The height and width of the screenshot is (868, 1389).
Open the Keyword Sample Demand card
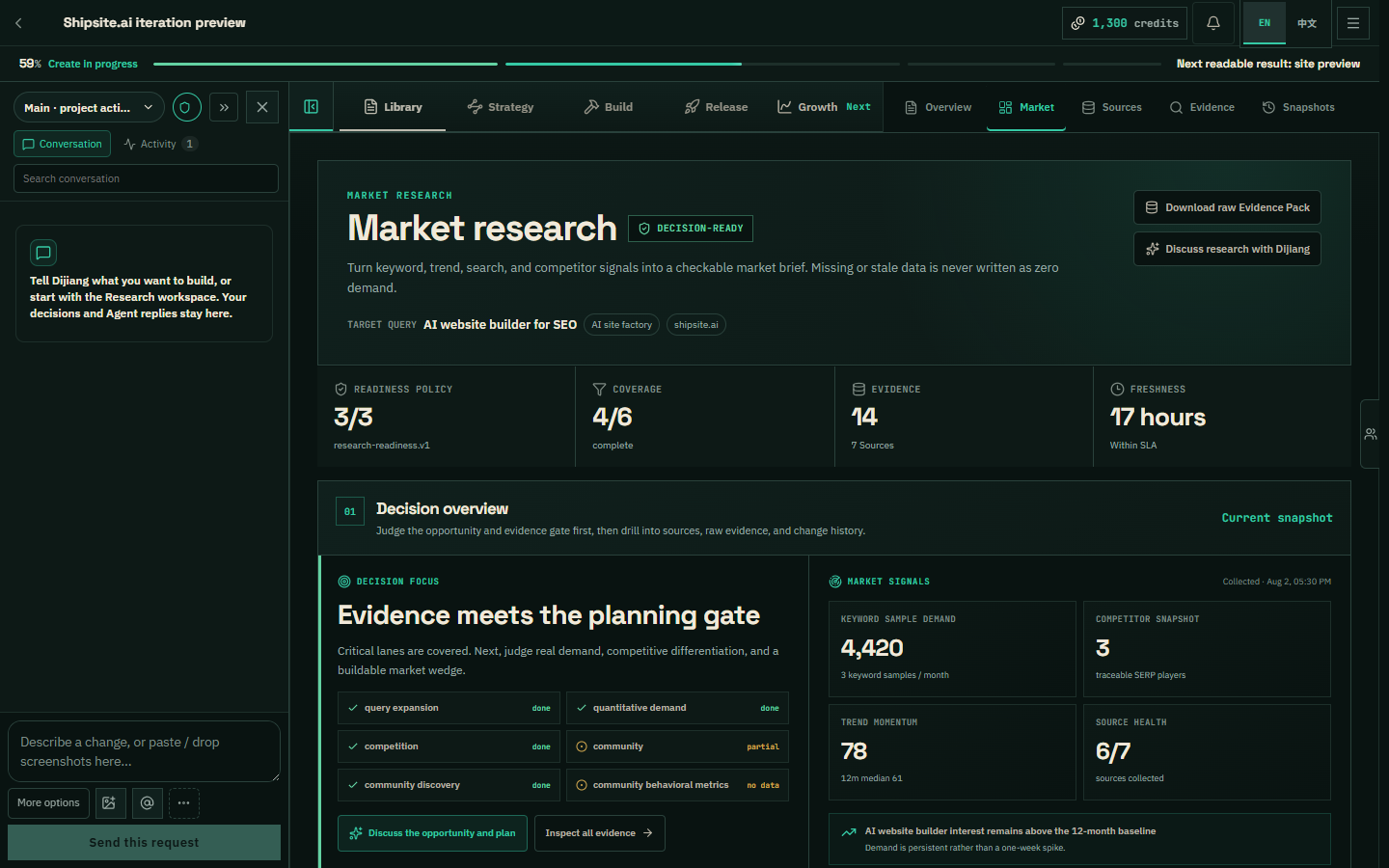click(x=952, y=649)
